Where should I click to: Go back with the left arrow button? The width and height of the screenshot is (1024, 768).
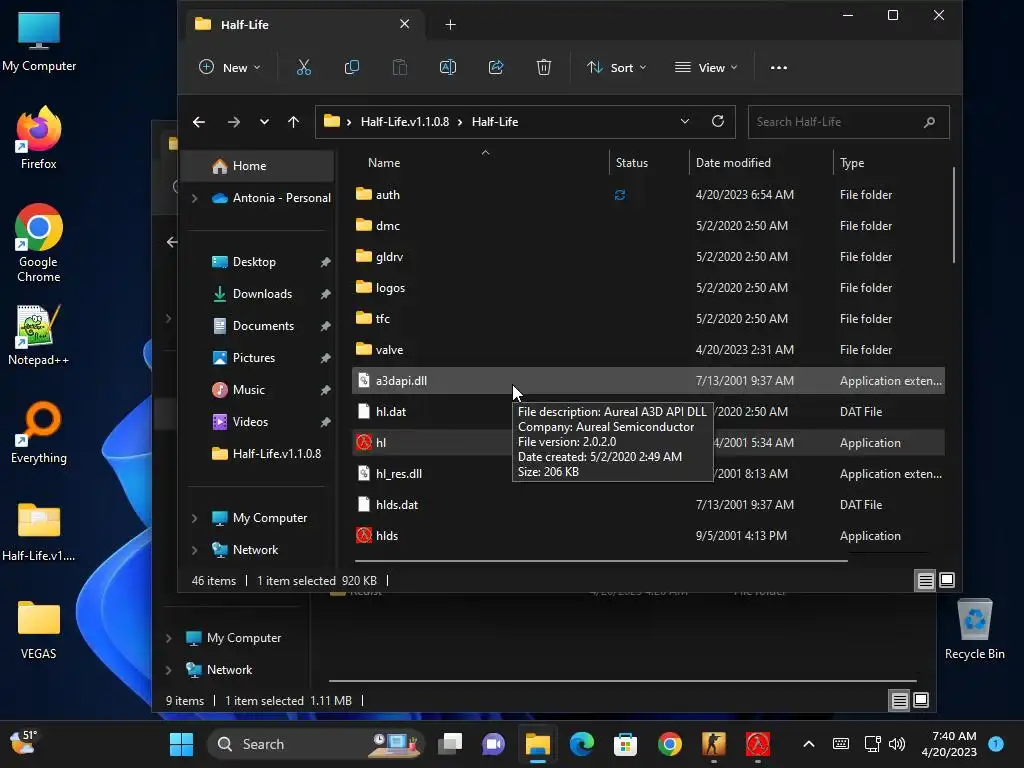coord(199,121)
